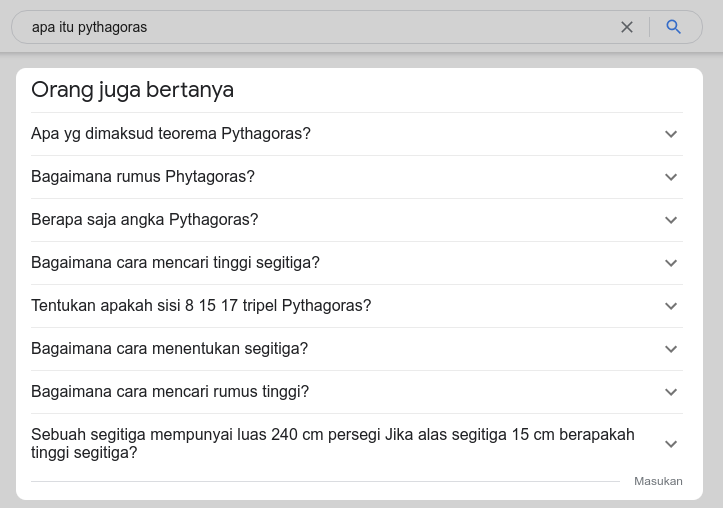
Task: Click the blue magnifier search icon
Action: click(674, 27)
